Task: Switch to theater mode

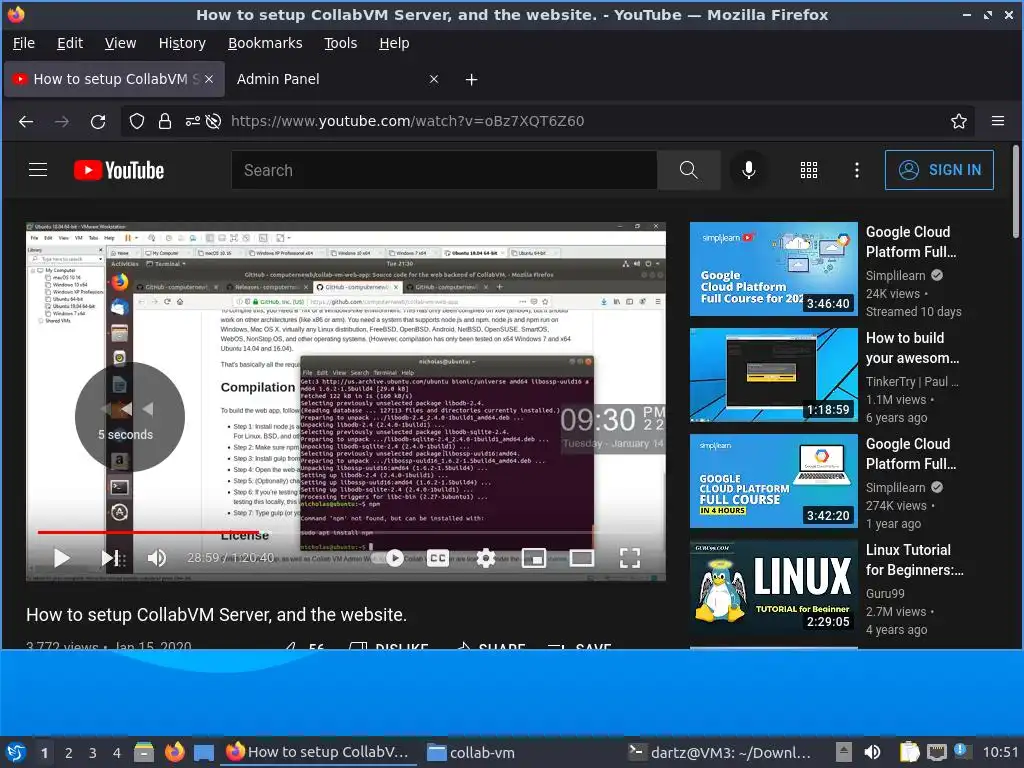Action: pos(581,558)
